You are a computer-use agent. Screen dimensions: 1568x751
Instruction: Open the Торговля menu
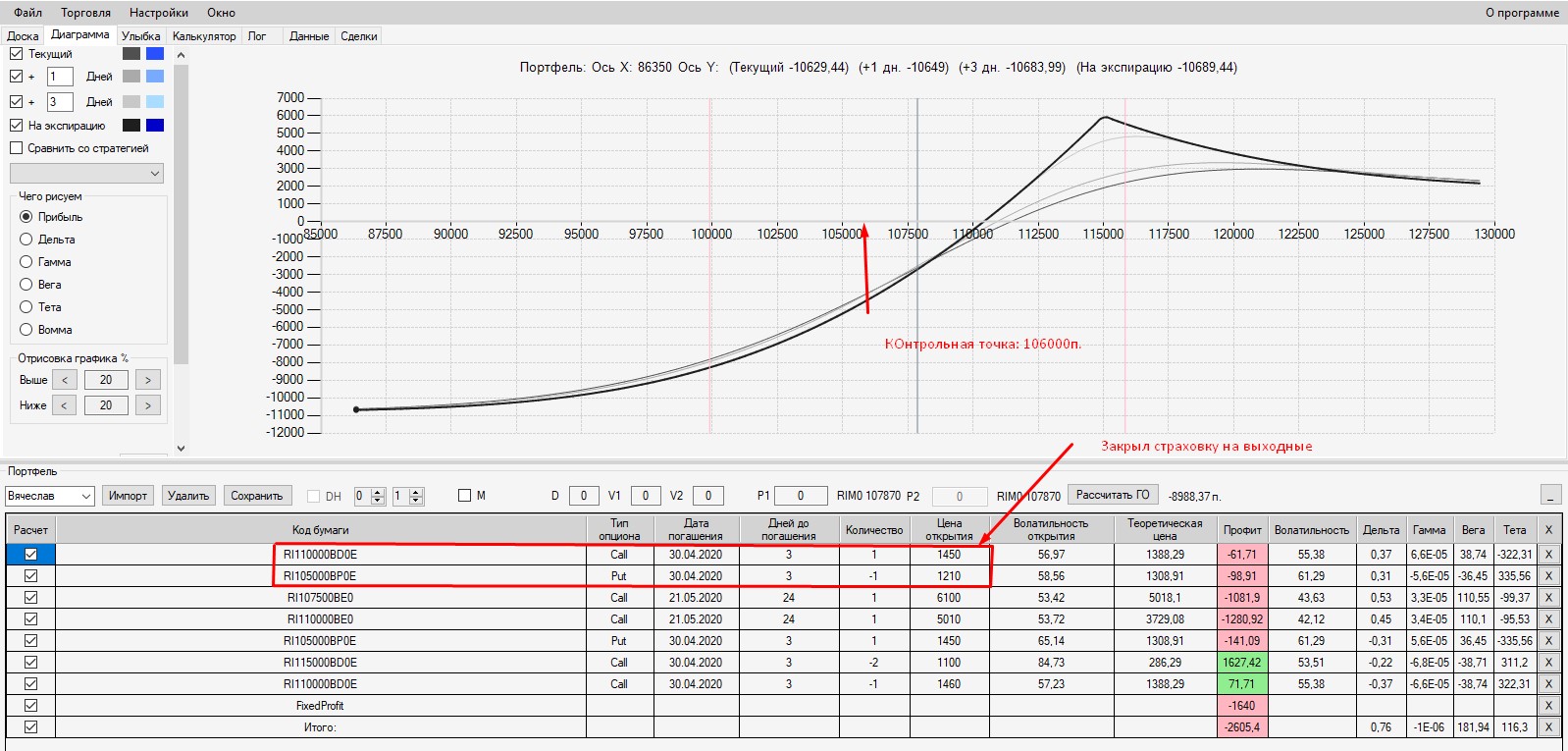(x=85, y=13)
